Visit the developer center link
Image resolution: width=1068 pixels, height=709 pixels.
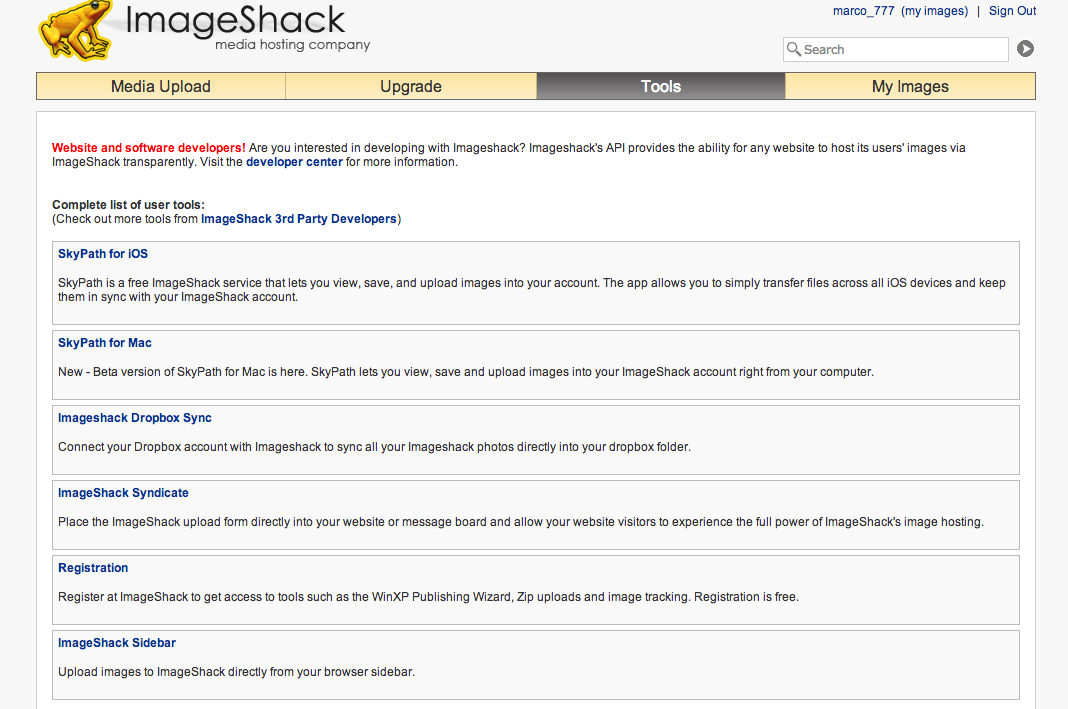(294, 162)
